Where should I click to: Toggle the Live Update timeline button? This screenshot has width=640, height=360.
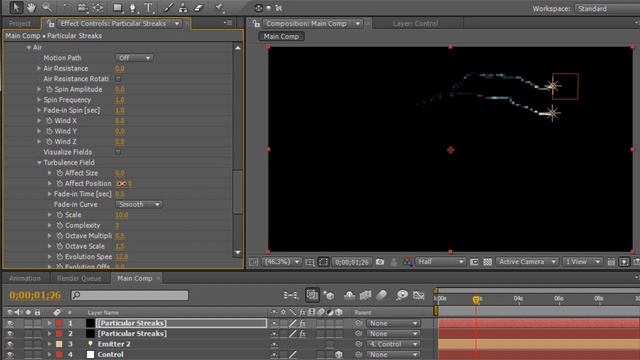coord(312,295)
